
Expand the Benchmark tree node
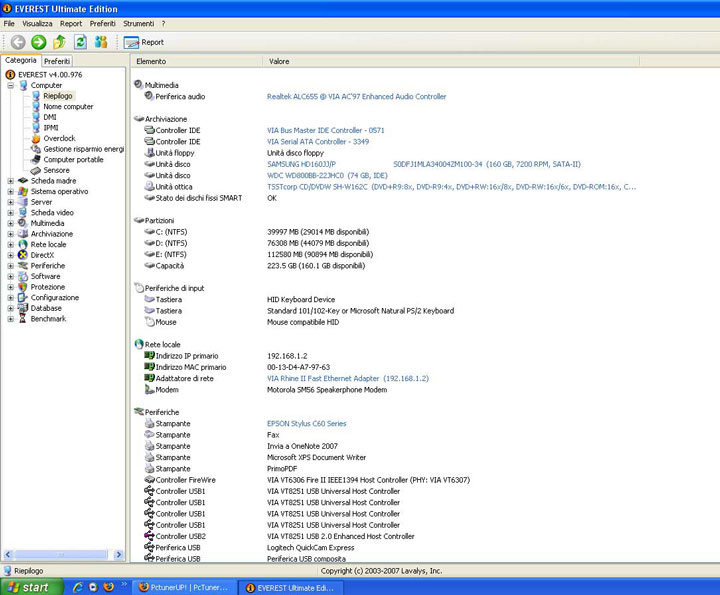[x=11, y=319]
